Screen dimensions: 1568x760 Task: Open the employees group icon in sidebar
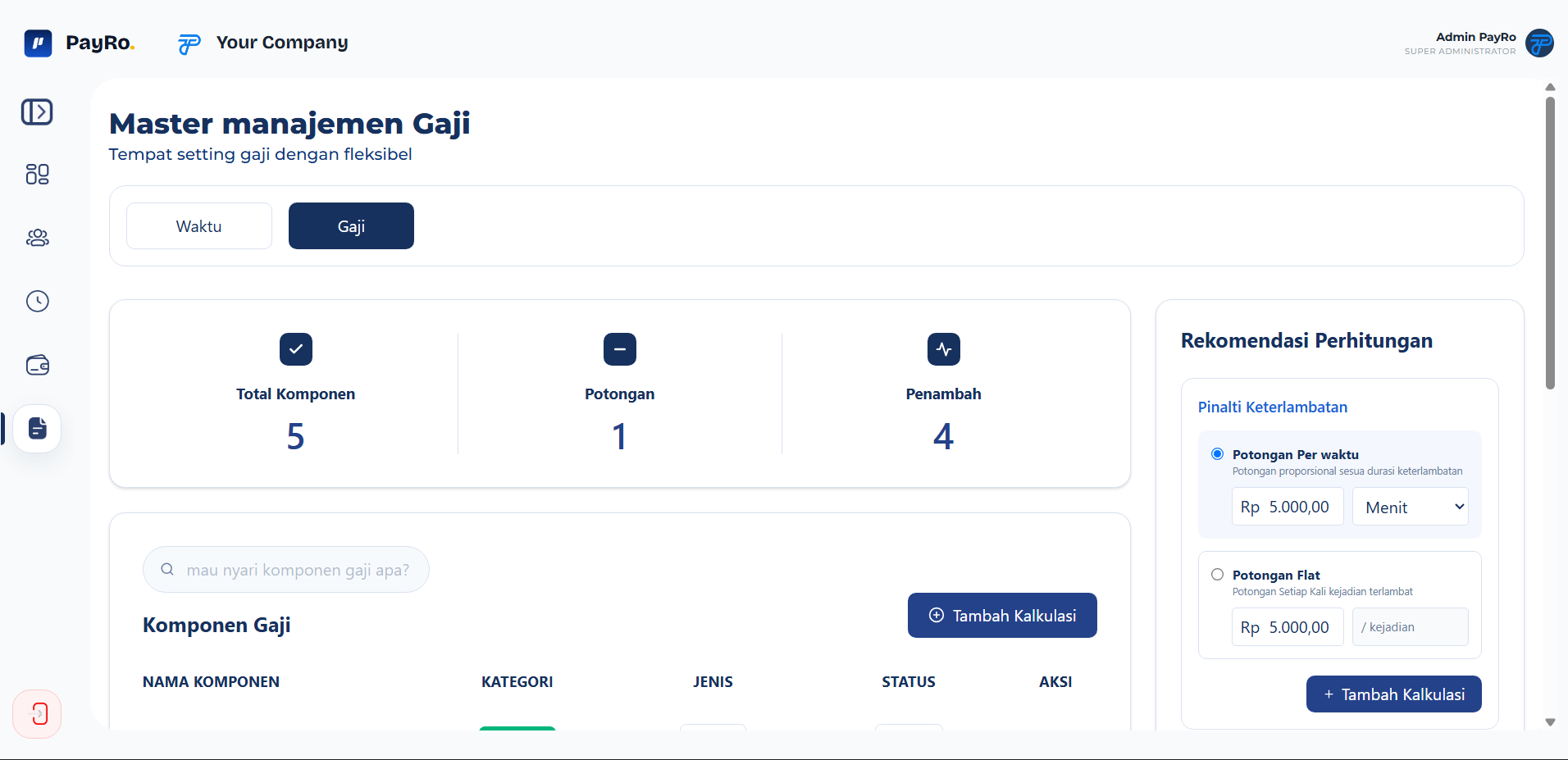[x=37, y=238]
